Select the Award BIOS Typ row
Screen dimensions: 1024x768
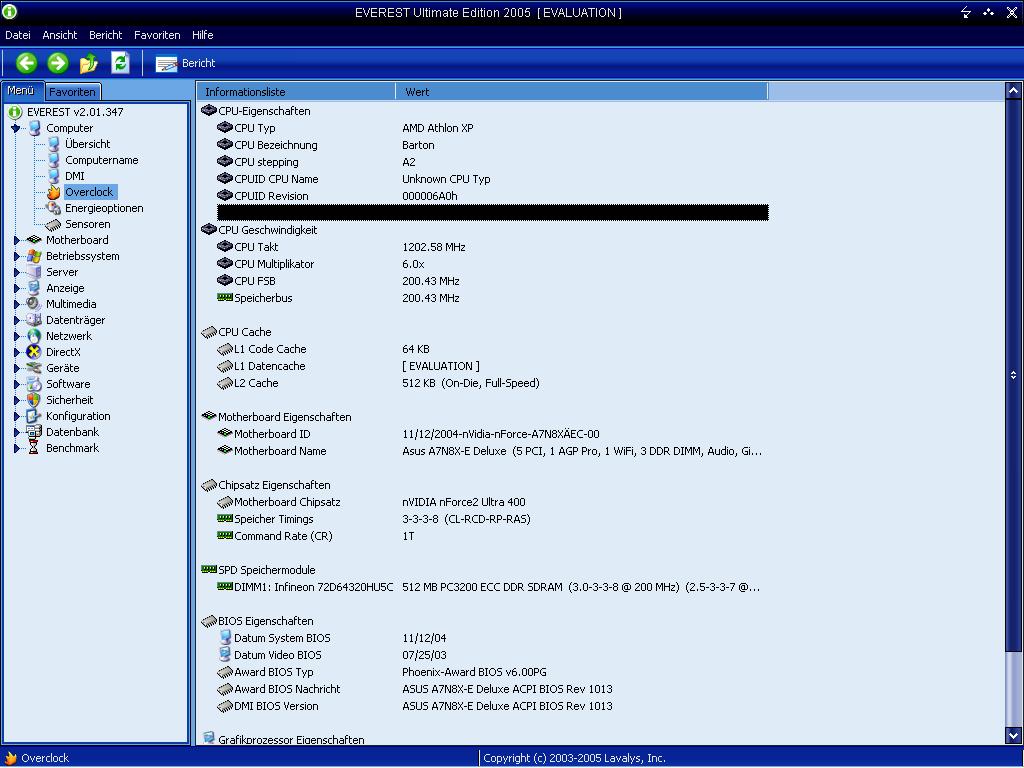(x=492, y=672)
